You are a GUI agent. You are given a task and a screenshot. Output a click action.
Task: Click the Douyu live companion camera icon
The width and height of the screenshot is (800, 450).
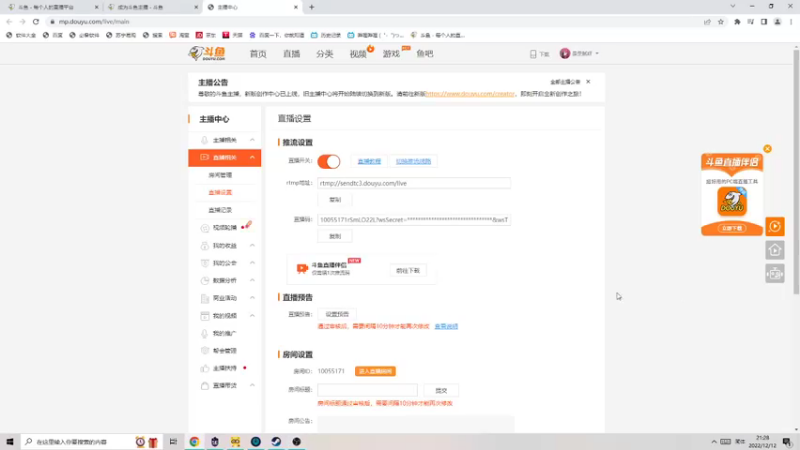pyautogui.click(x=302, y=268)
